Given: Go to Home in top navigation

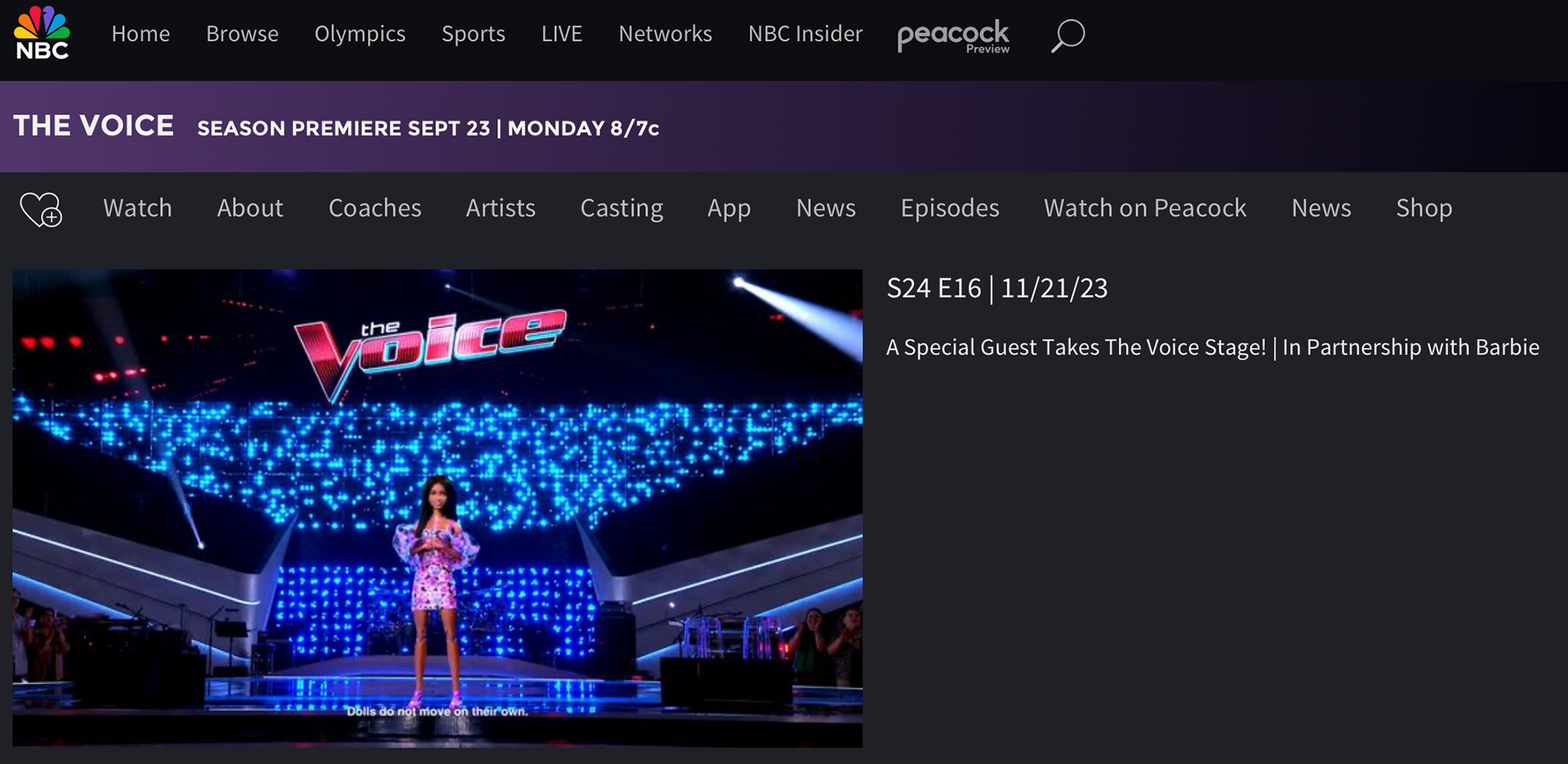Looking at the screenshot, I should [x=140, y=33].
